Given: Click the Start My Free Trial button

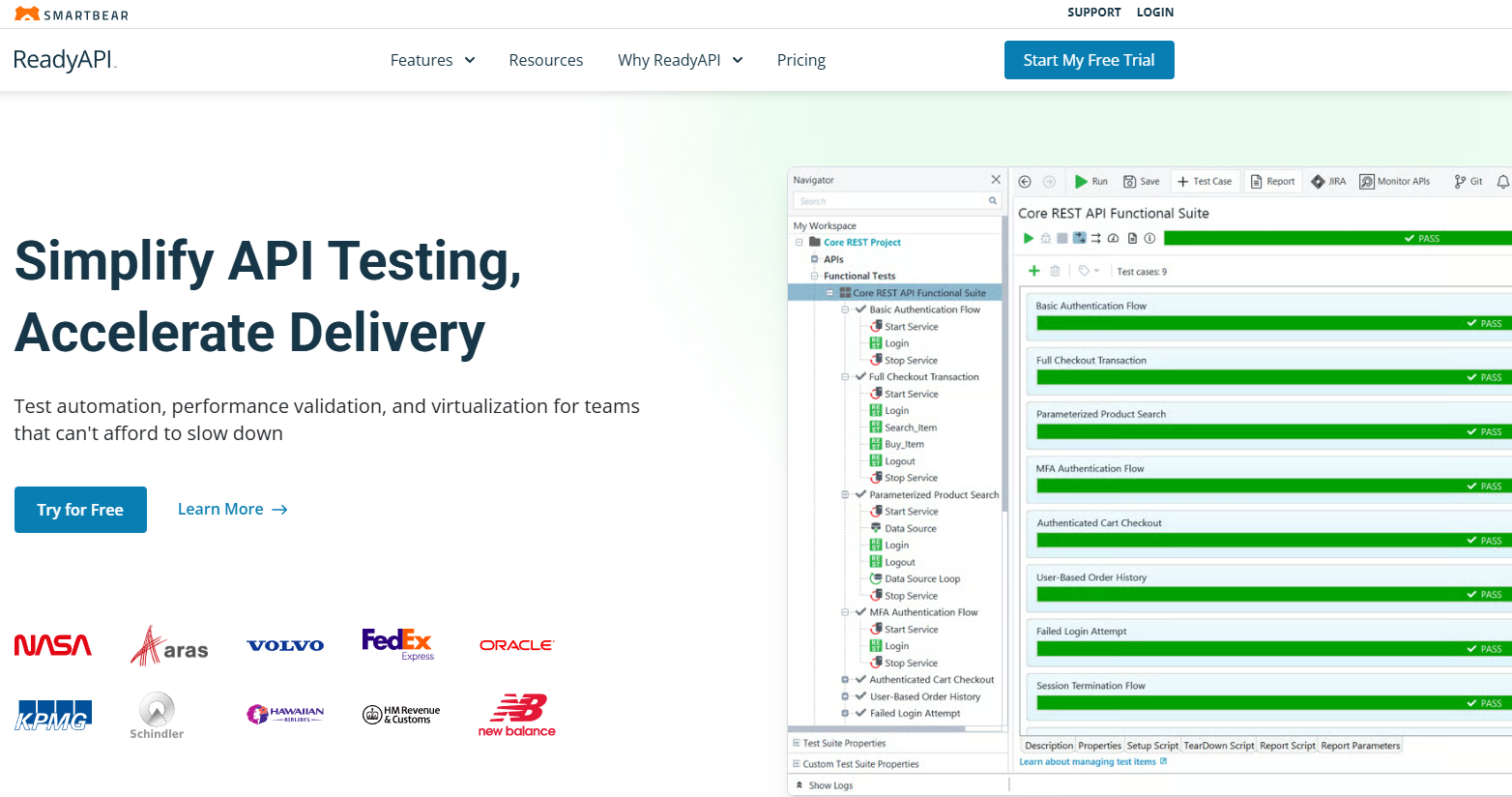Looking at the screenshot, I should pyautogui.click(x=1089, y=60).
